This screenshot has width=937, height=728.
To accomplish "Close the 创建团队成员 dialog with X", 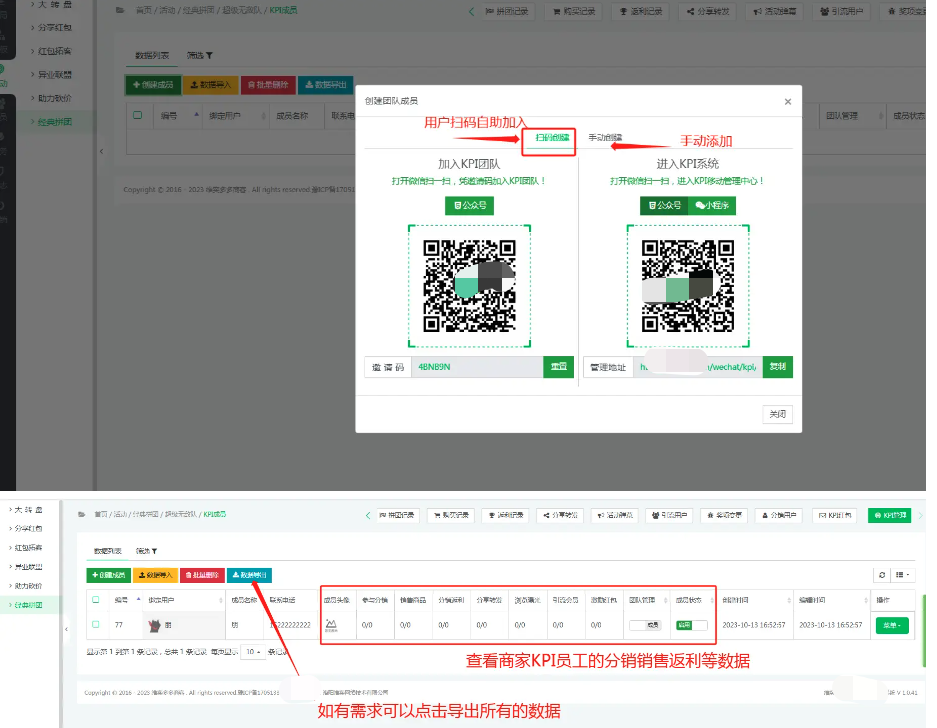I will [x=788, y=102].
